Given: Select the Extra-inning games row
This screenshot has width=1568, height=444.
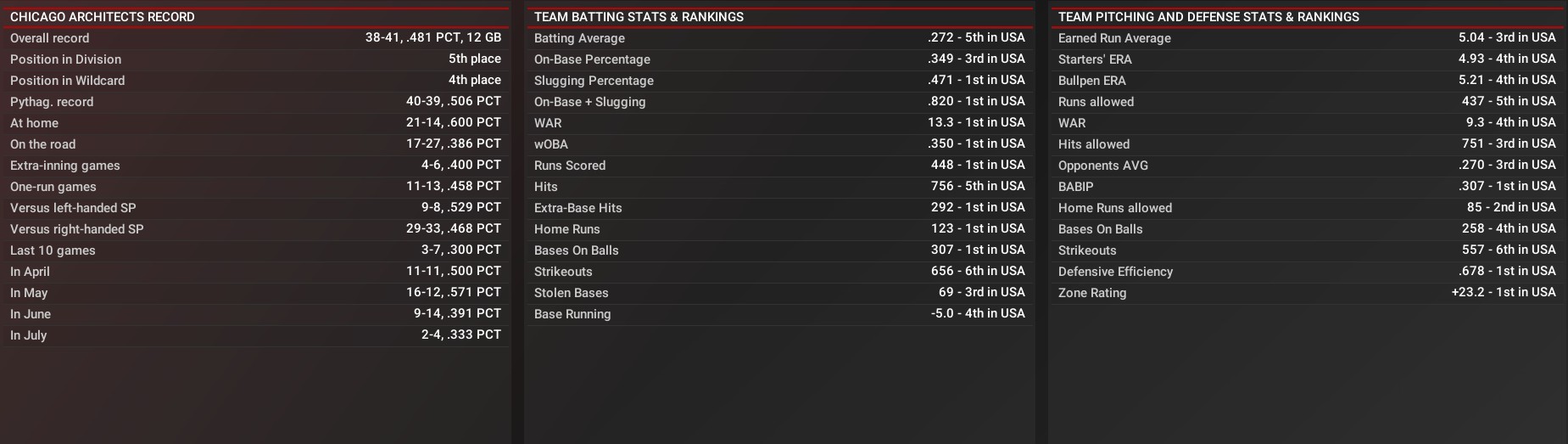Looking at the screenshot, I should click(x=254, y=166).
